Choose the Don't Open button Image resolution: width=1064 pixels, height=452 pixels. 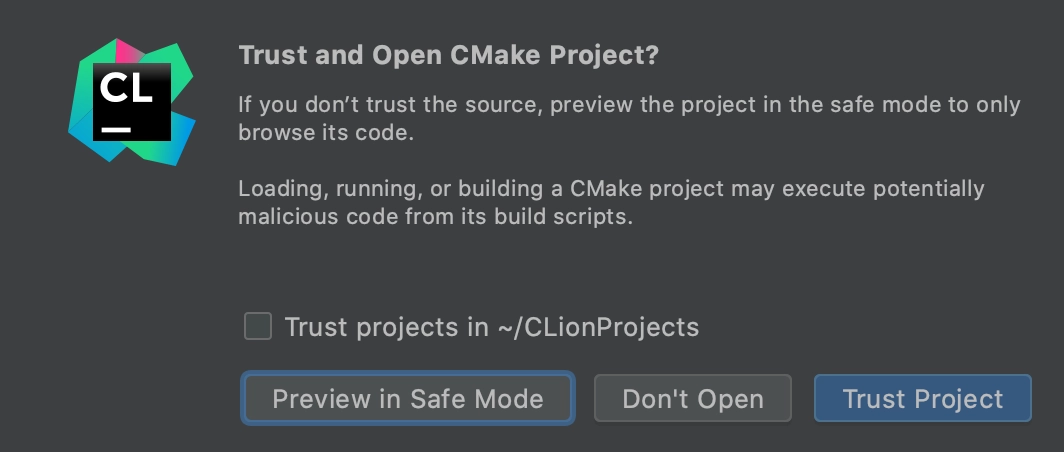coord(693,398)
